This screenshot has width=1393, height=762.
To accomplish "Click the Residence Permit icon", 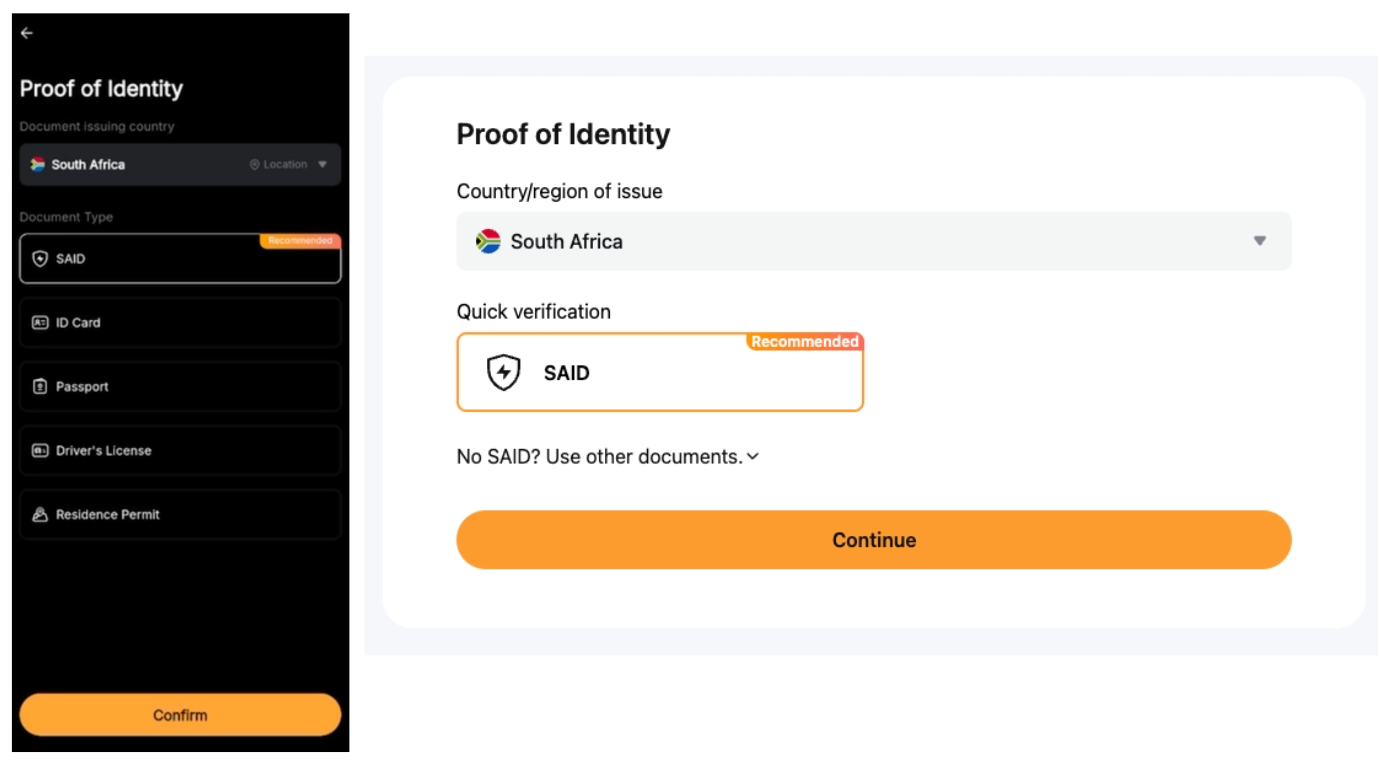I will [x=40, y=515].
